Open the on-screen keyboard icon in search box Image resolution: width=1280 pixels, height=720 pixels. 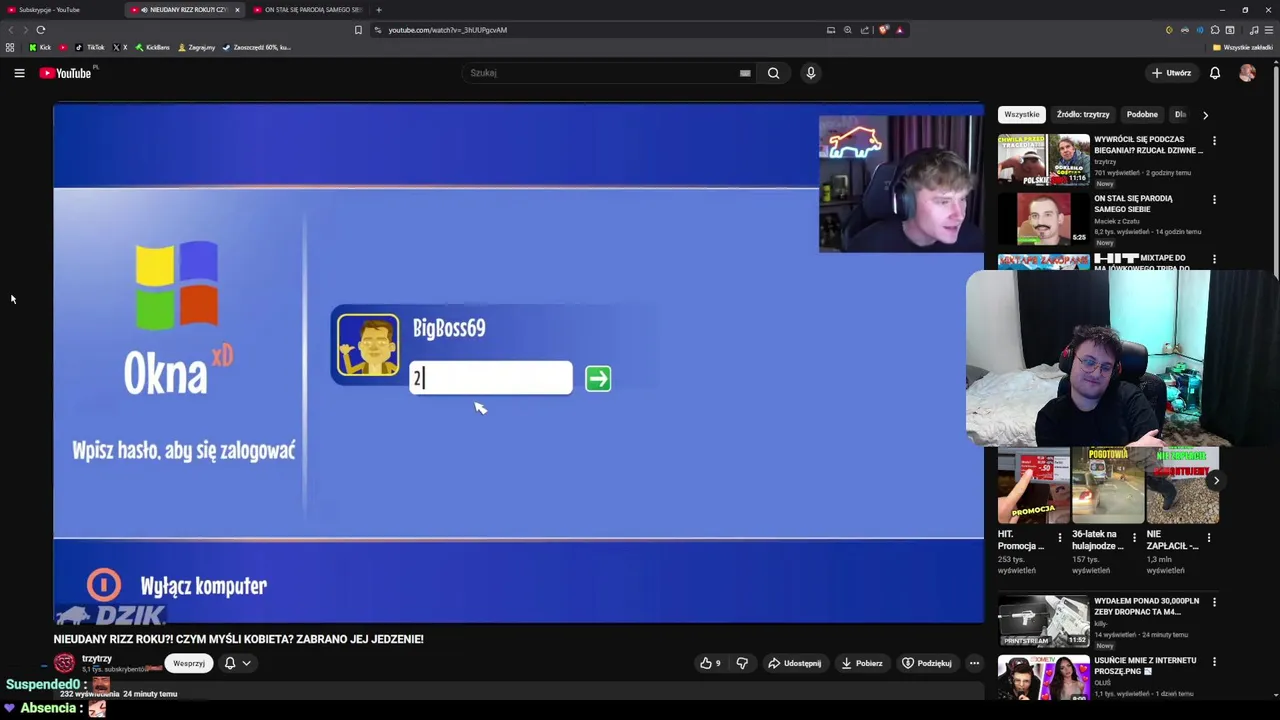tap(745, 73)
